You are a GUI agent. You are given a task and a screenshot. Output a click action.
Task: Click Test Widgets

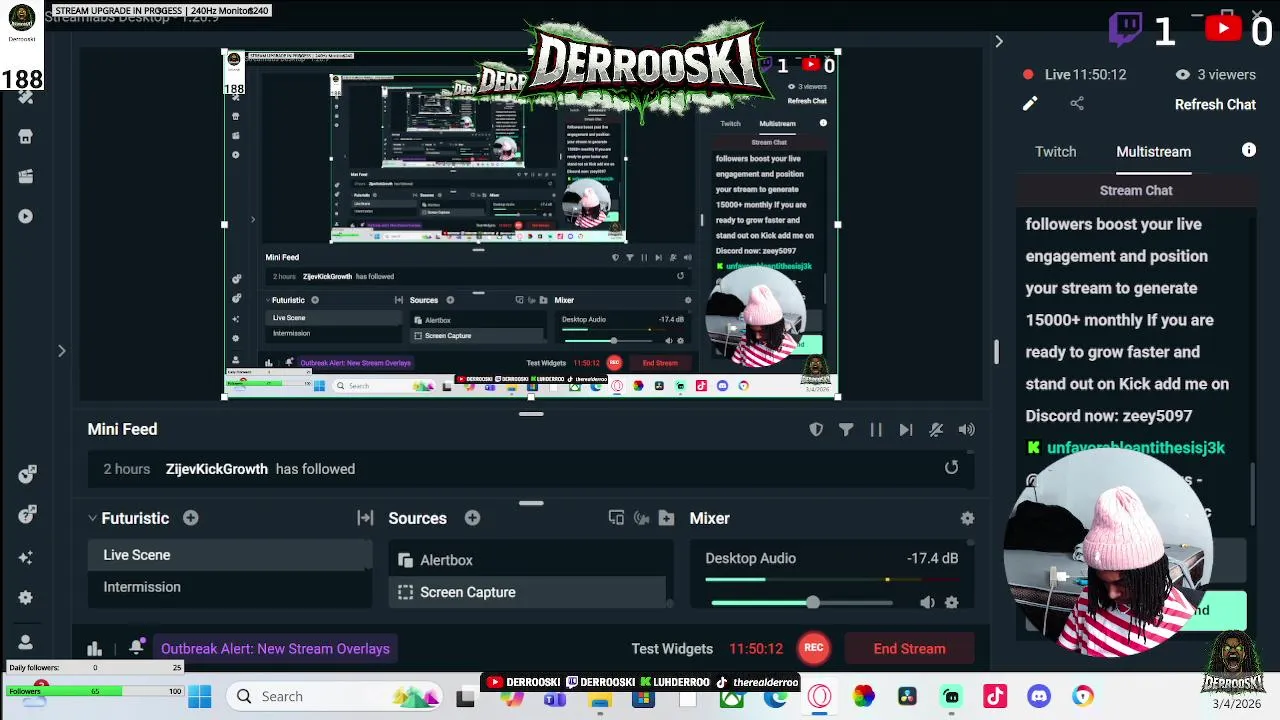(x=672, y=649)
